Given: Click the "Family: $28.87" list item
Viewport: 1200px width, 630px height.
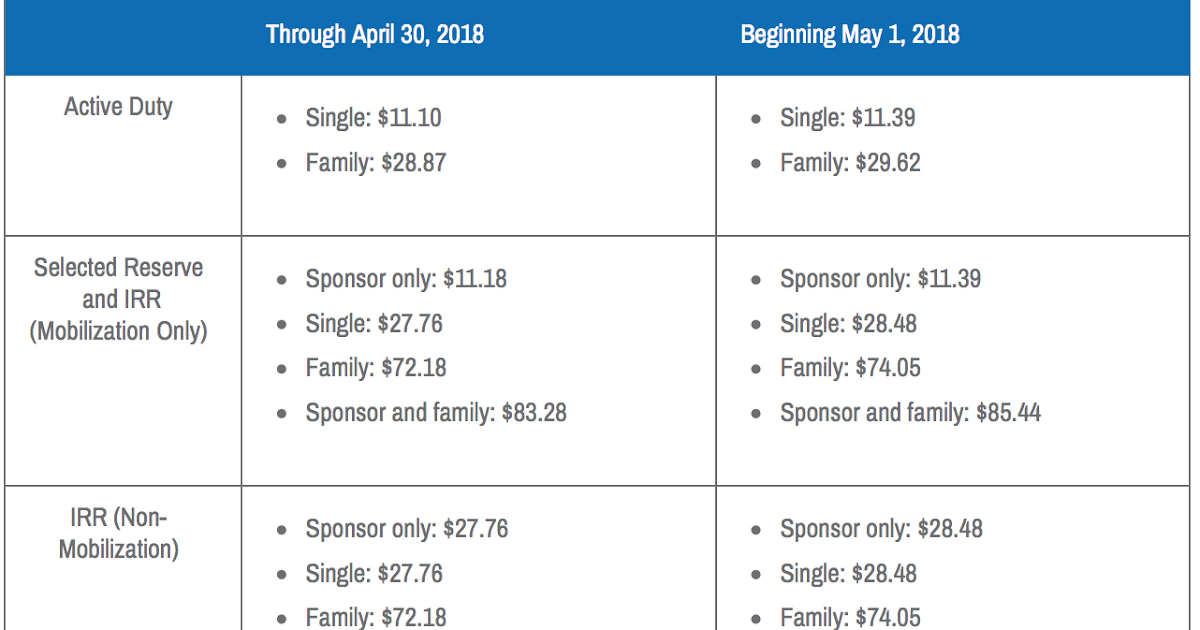Looking at the screenshot, I should click(x=375, y=163).
